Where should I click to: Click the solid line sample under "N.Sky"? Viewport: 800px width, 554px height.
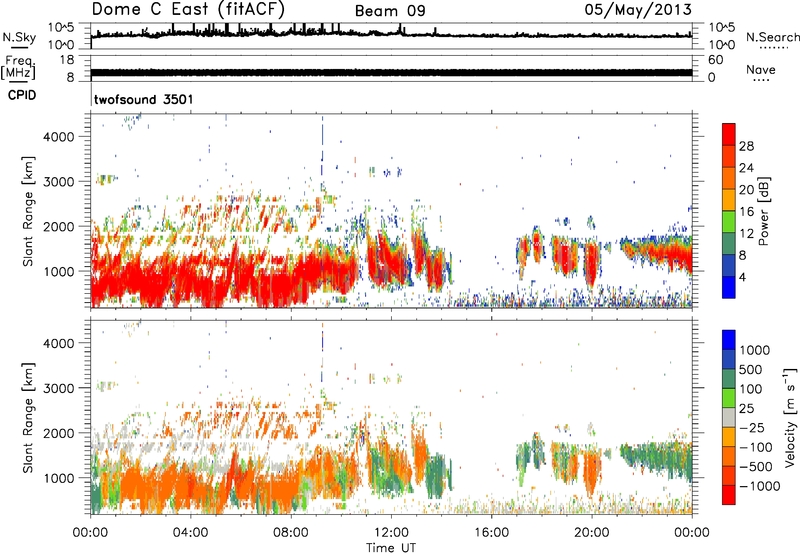pyautogui.click(x=19, y=47)
